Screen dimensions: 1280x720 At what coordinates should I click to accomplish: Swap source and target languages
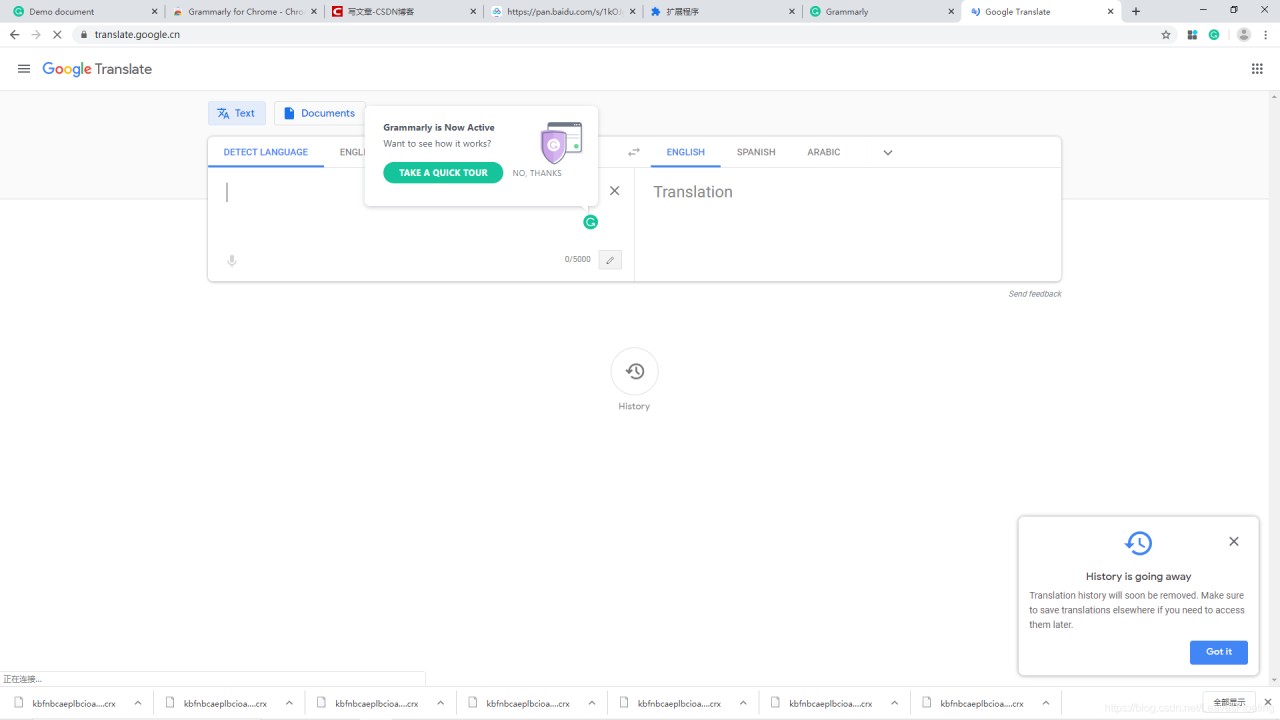633,152
